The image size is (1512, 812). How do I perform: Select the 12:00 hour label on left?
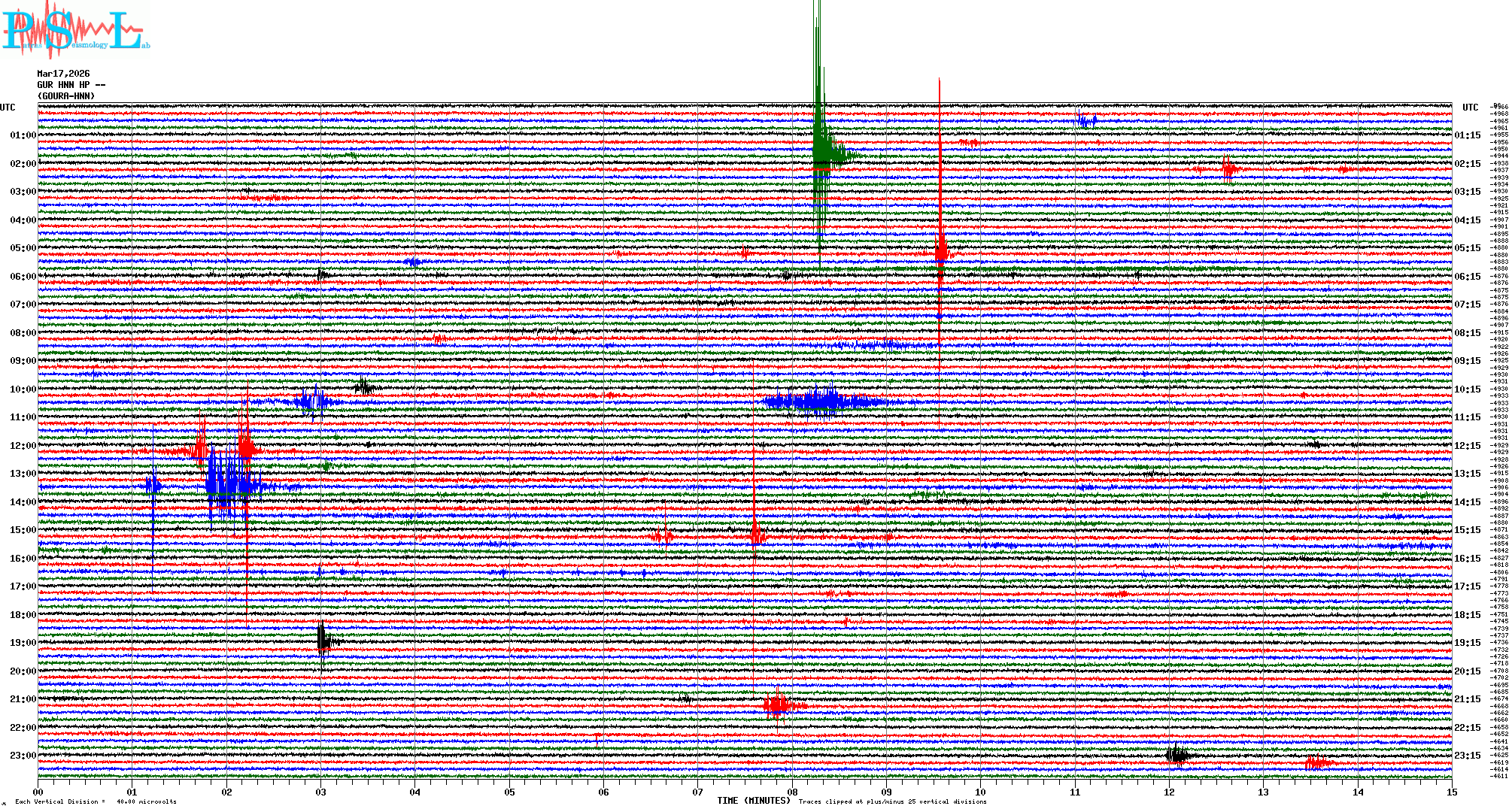point(23,446)
